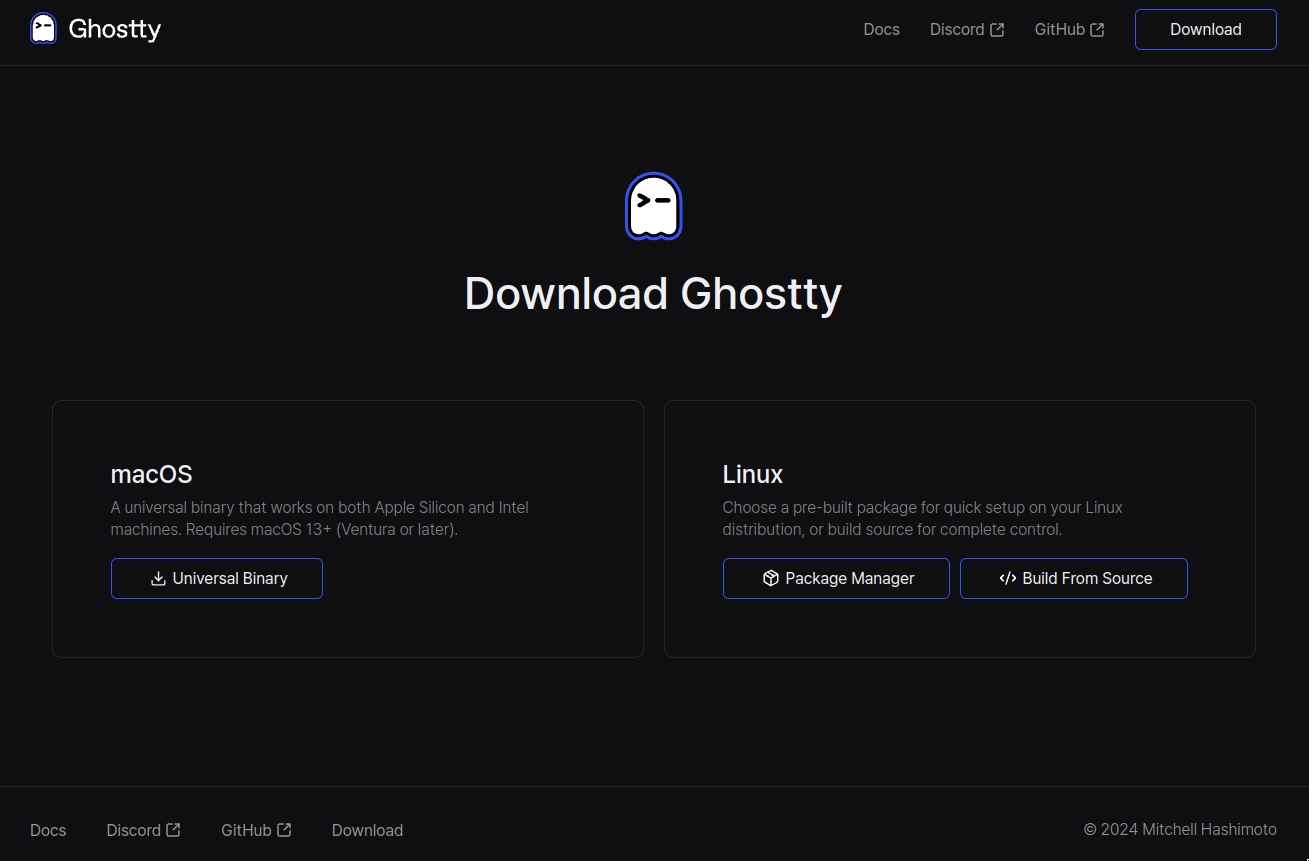Click the Linux pre-built package description text

[923, 518]
